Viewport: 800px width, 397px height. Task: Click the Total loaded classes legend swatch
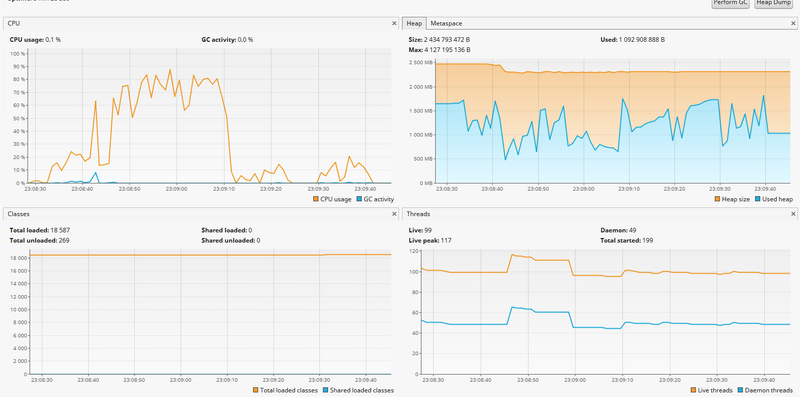[x=256, y=390]
